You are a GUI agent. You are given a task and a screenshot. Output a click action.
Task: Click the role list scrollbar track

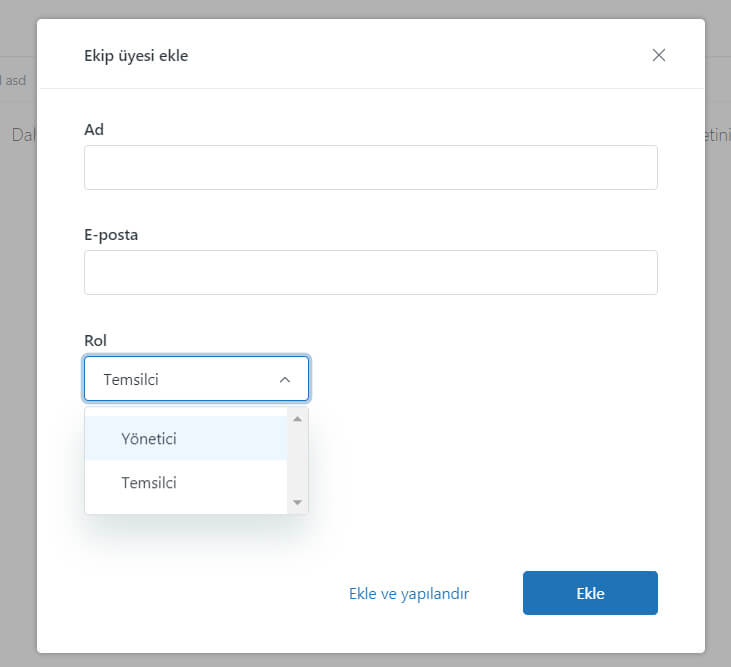pos(297,460)
